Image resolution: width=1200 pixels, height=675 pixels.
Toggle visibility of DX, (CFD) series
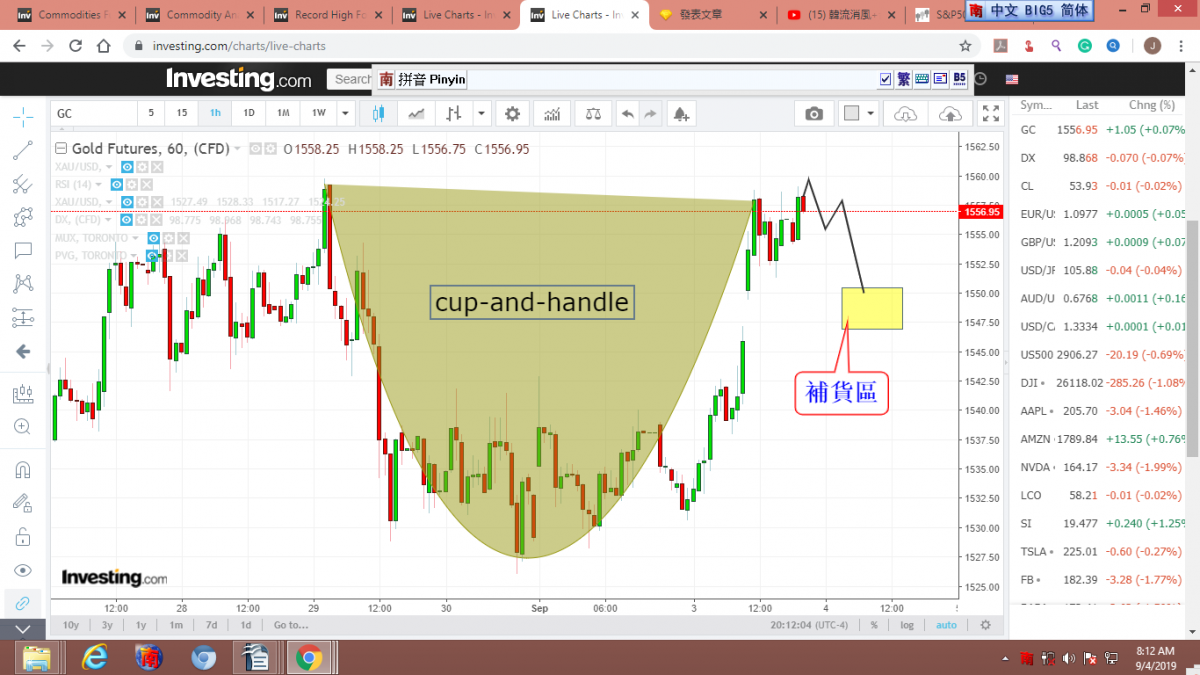point(126,220)
